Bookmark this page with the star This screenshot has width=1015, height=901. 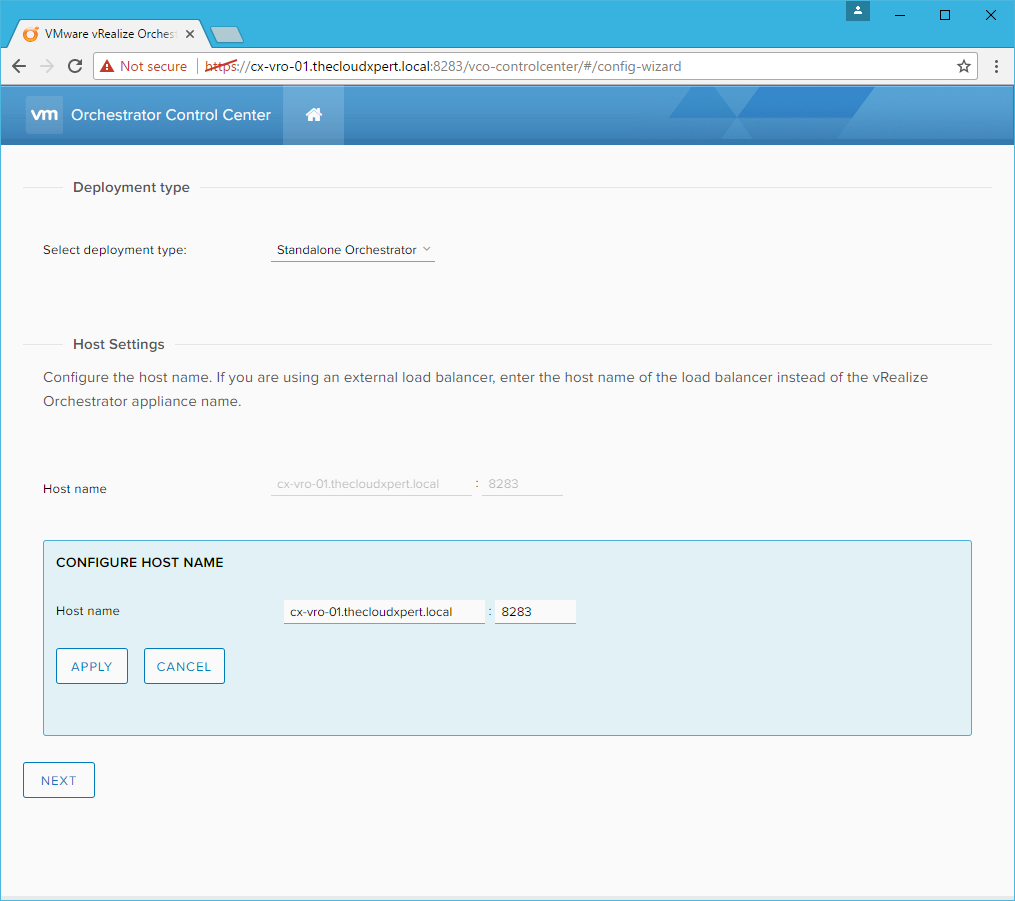tap(963, 66)
